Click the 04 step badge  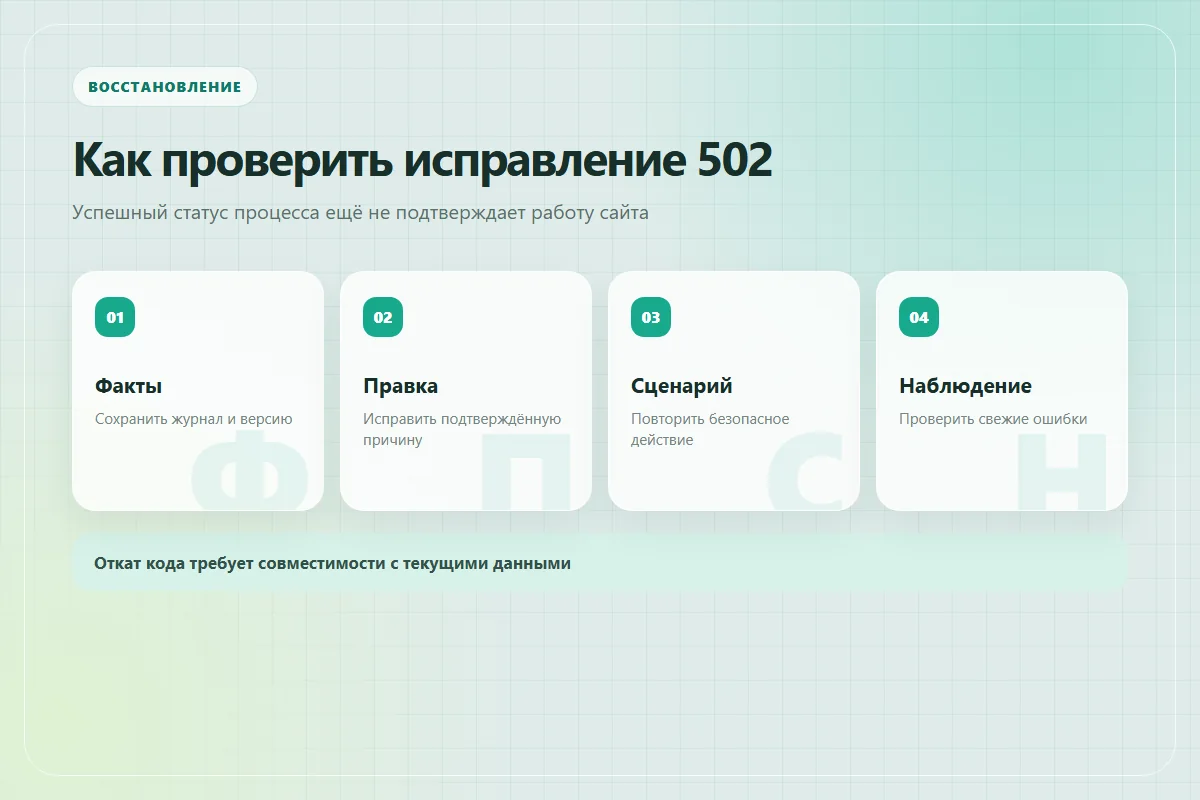tap(919, 317)
